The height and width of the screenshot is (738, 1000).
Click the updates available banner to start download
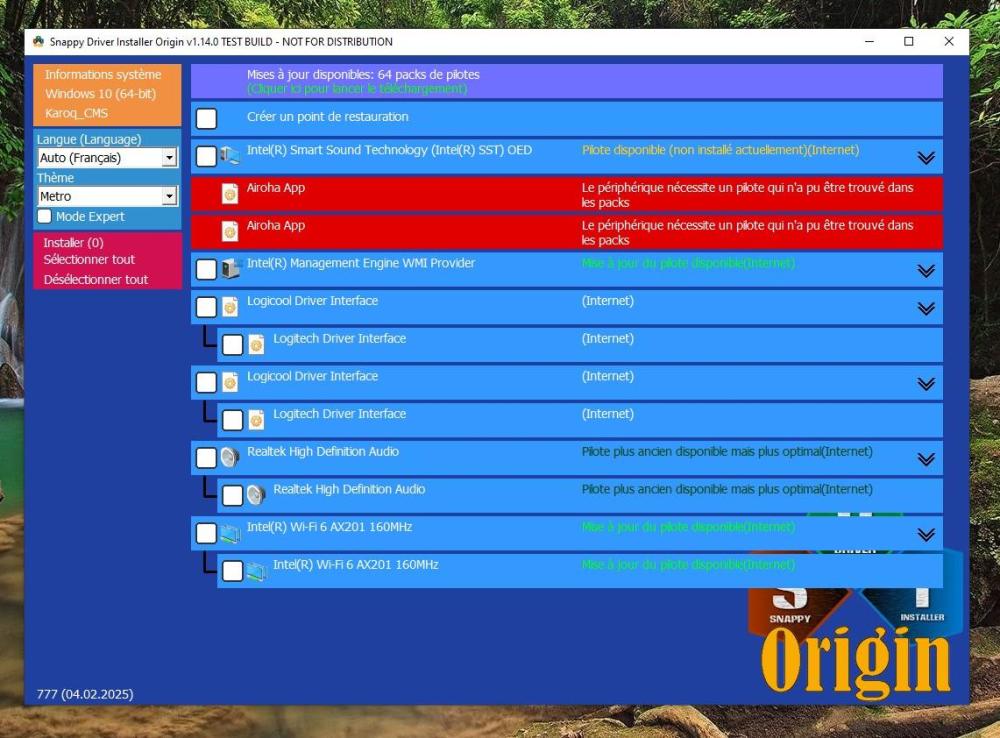coord(566,81)
